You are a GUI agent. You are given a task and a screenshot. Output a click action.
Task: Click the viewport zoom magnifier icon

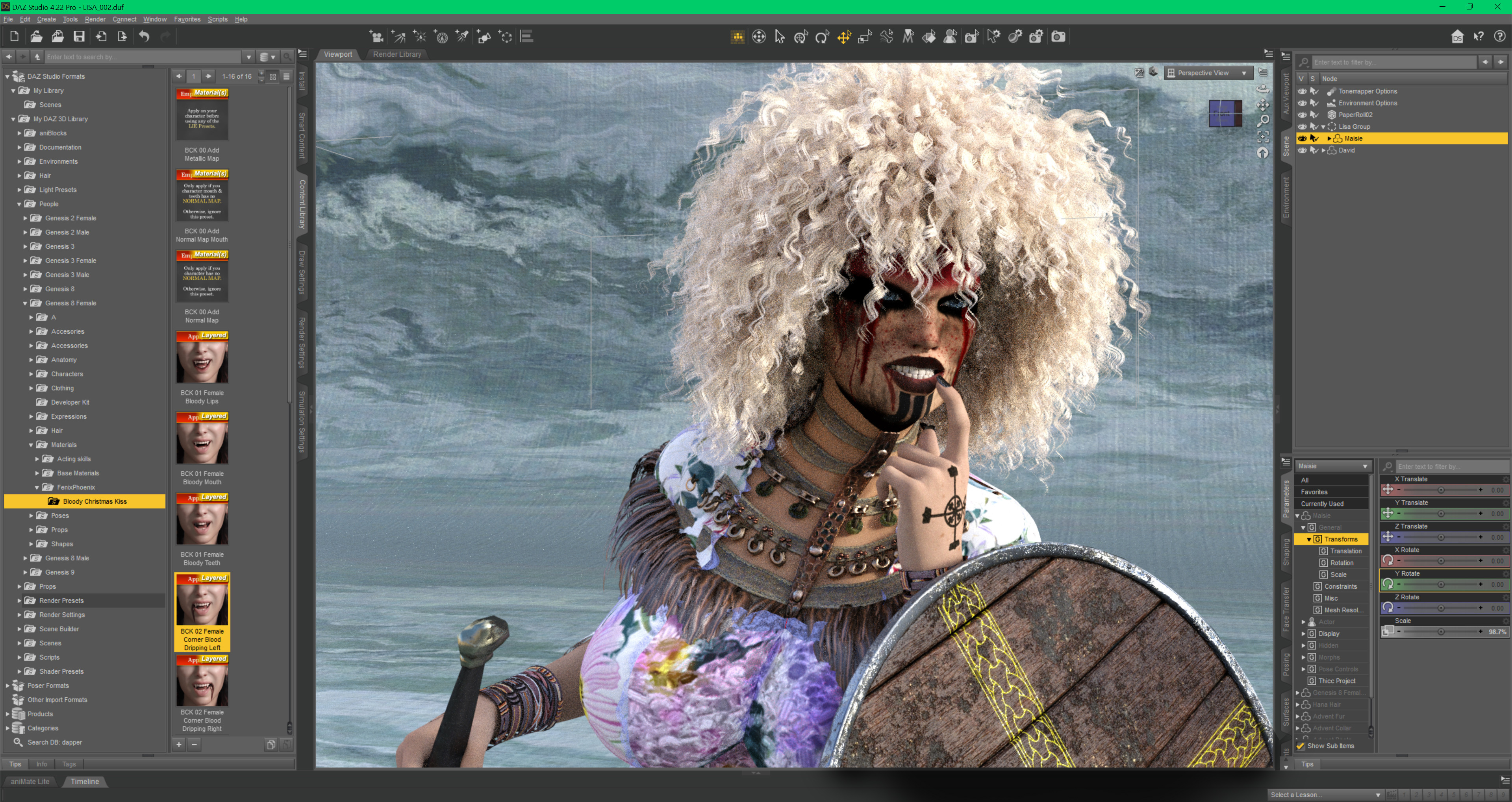point(1263,121)
